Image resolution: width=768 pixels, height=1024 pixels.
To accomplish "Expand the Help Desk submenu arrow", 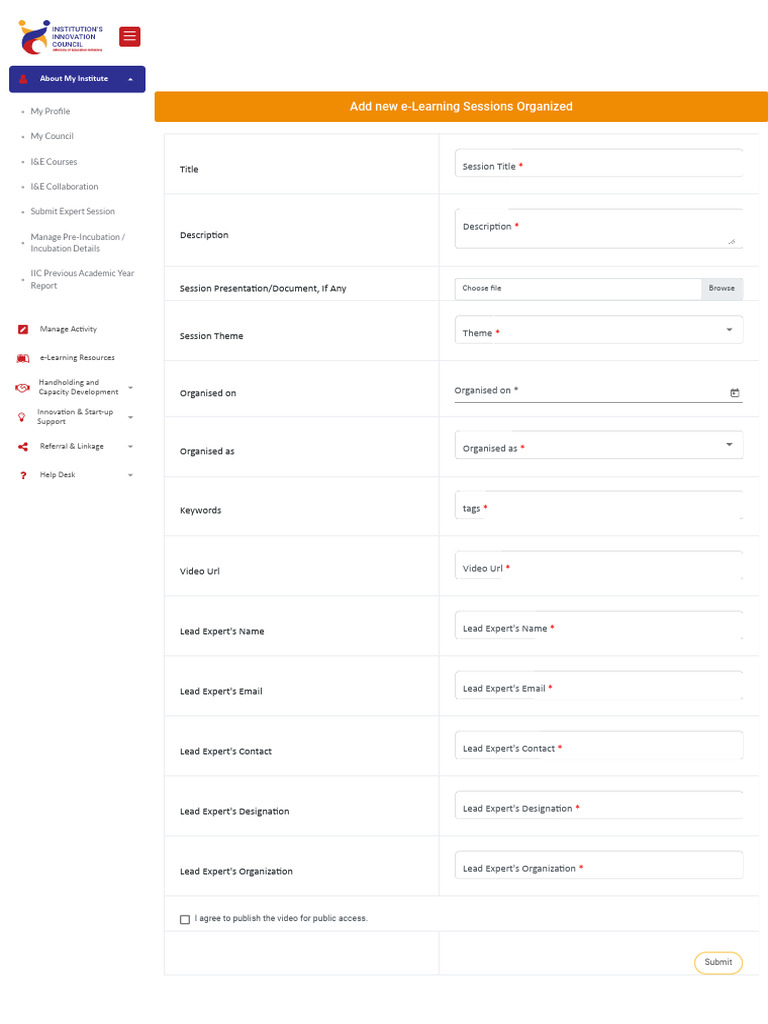I will tap(130, 475).
